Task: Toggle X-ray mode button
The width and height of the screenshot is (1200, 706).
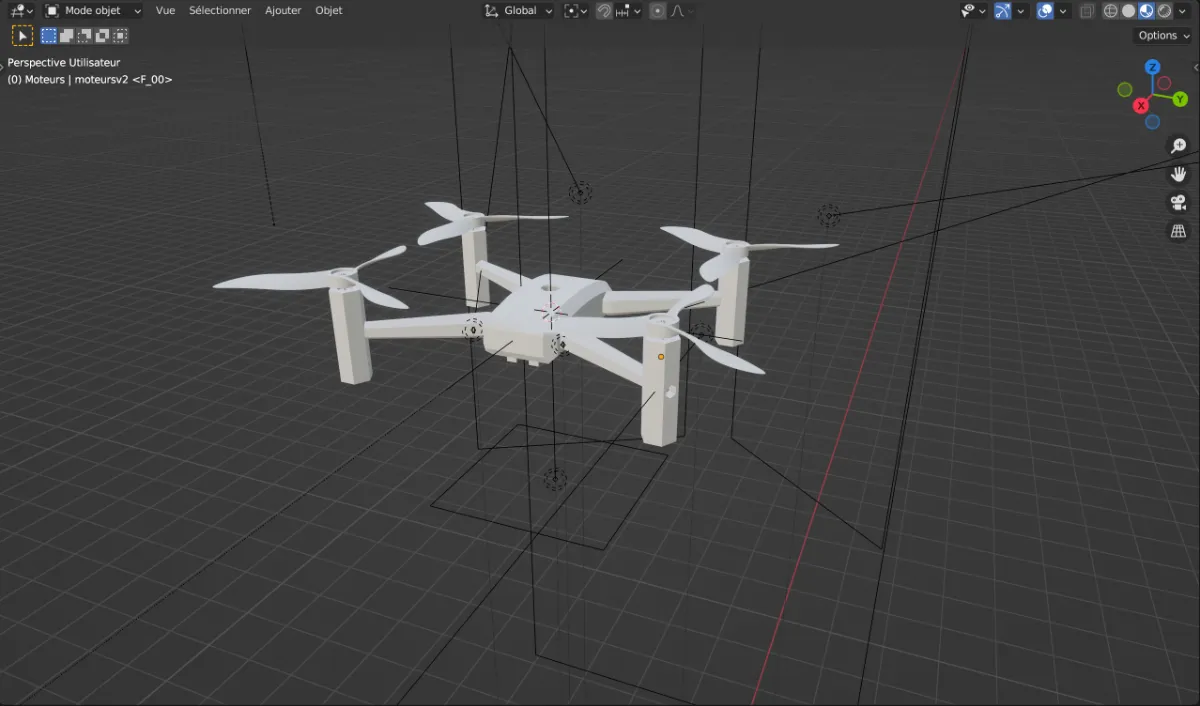Action: pyautogui.click(x=1087, y=10)
